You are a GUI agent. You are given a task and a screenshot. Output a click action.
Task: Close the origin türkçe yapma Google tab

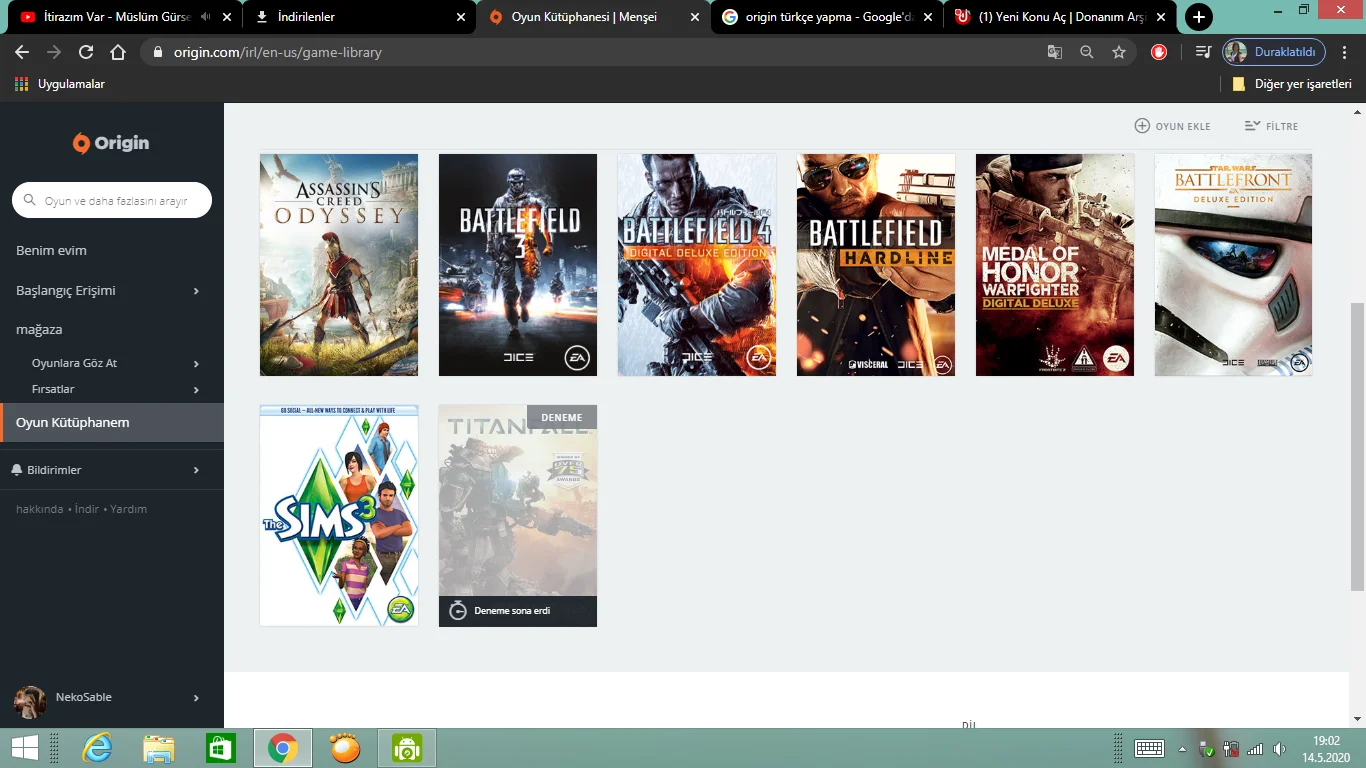(x=928, y=17)
